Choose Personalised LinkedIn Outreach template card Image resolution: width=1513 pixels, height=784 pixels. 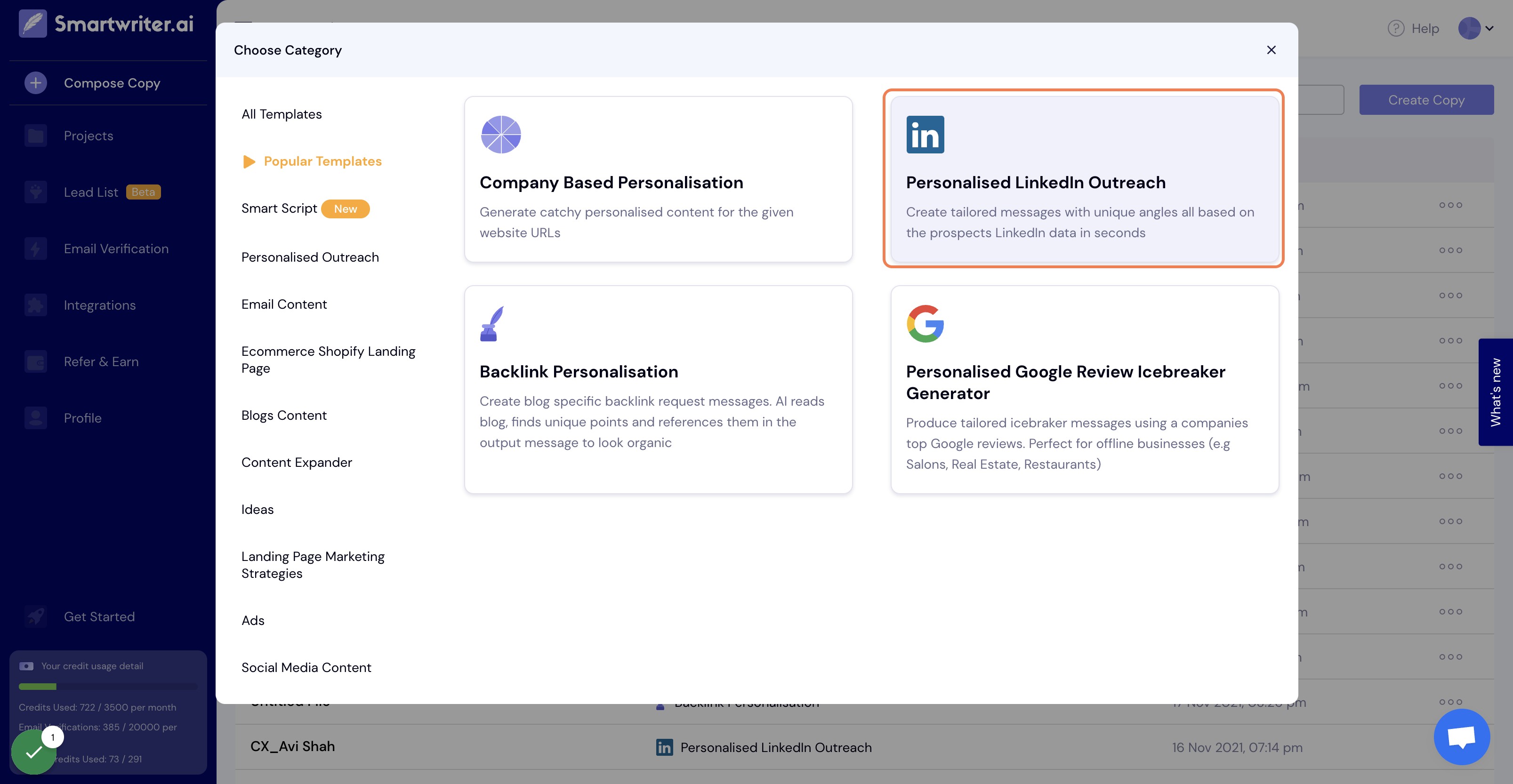click(x=1084, y=179)
